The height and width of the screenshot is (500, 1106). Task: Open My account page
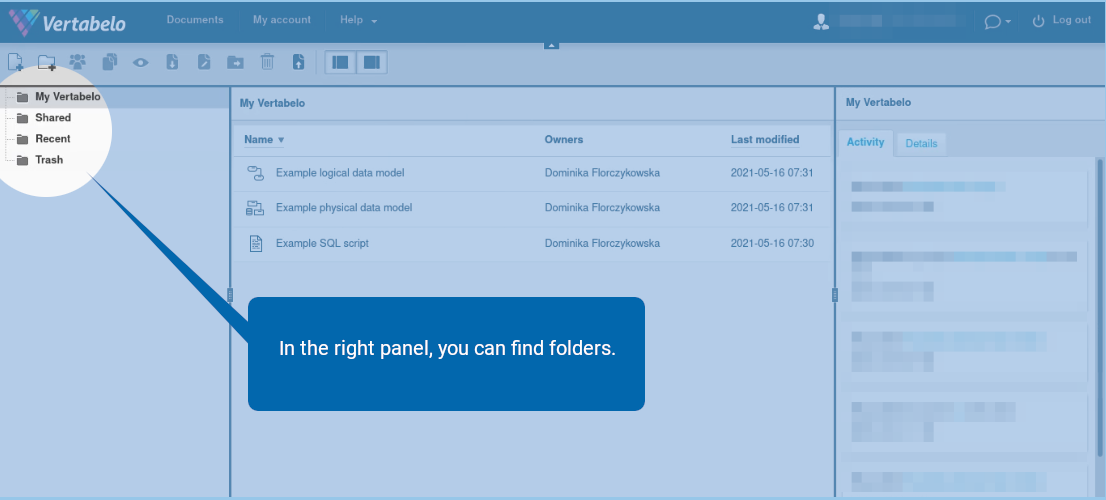[281, 20]
